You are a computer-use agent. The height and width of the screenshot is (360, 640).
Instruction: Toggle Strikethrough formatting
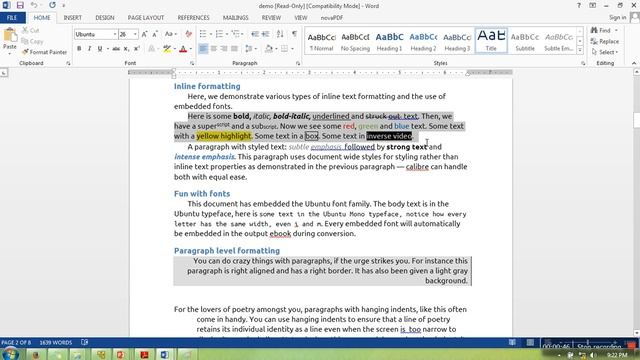tap(116, 49)
